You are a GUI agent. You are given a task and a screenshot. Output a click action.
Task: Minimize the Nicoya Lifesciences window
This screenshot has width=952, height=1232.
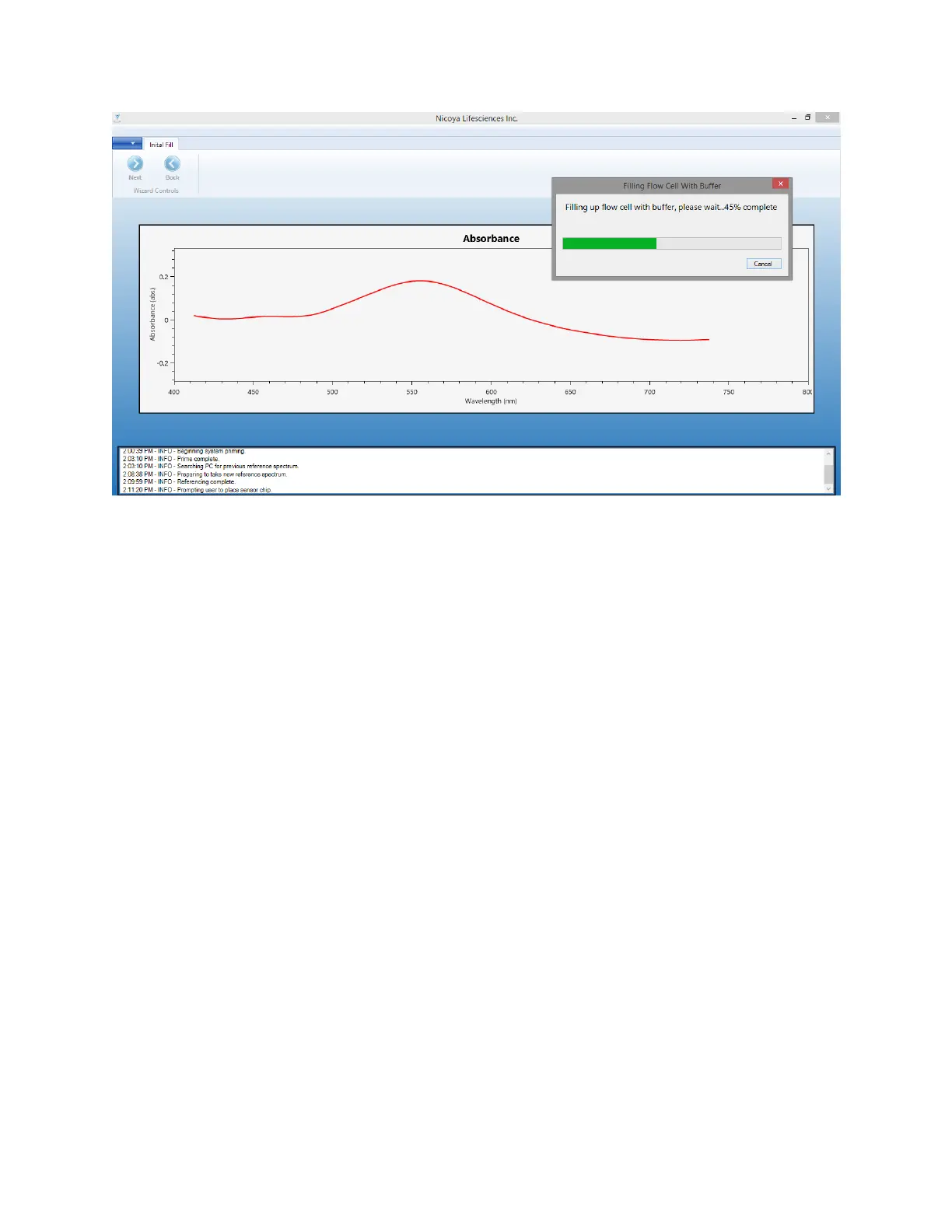coord(794,118)
